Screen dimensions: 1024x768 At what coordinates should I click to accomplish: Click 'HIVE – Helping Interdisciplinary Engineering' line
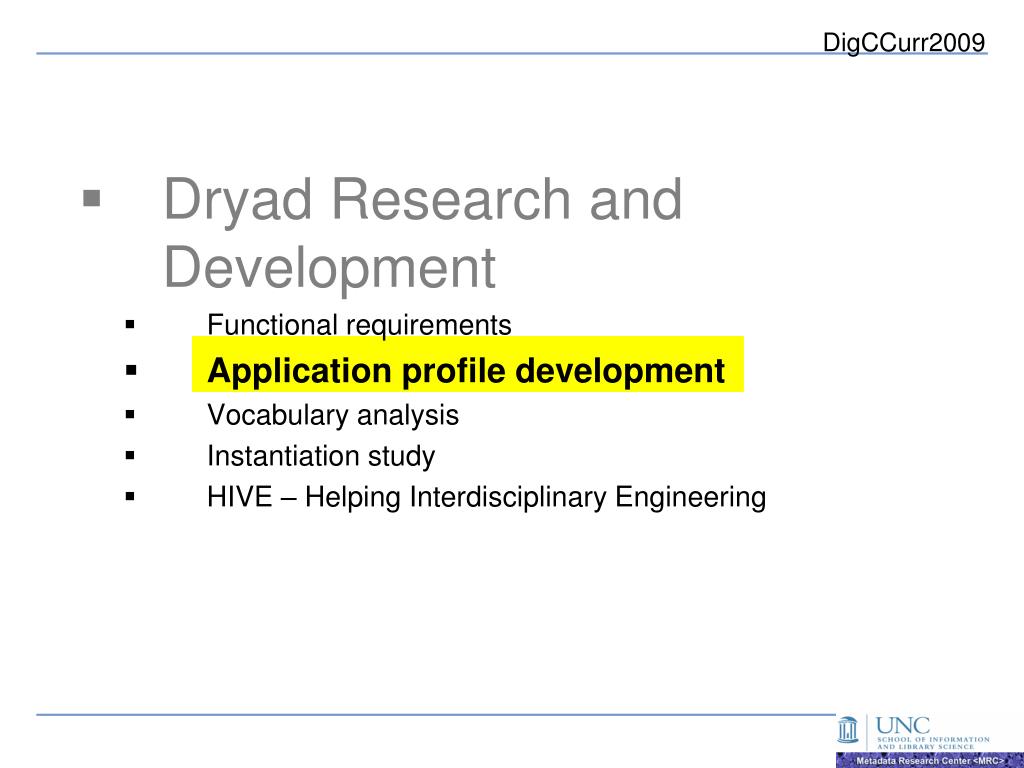pyautogui.click(x=487, y=497)
